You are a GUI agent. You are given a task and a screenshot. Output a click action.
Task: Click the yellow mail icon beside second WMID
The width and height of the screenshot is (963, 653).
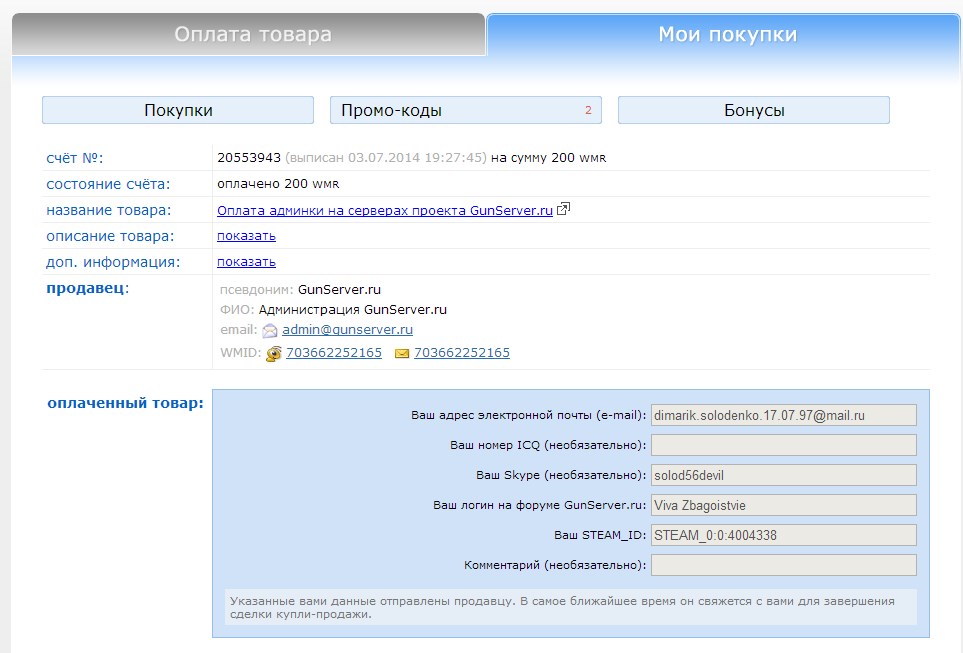(402, 354)
